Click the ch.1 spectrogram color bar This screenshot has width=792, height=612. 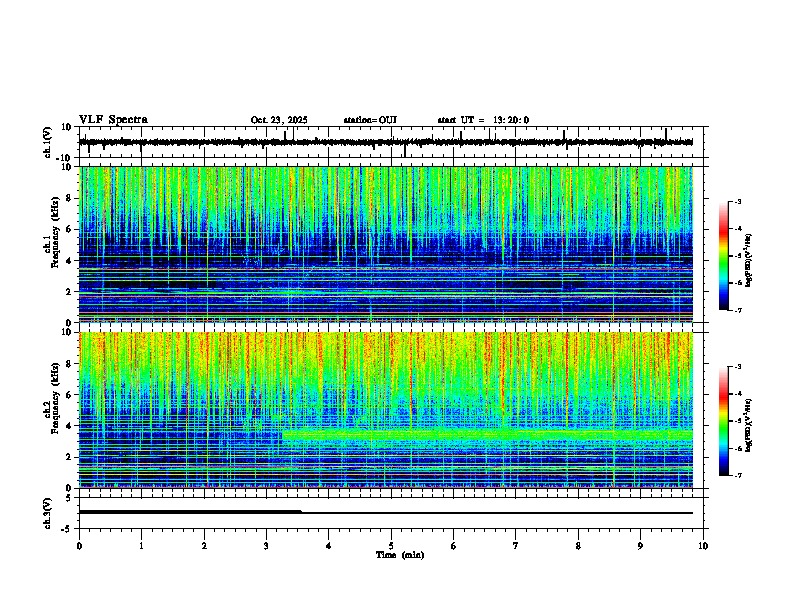(724, 256)
